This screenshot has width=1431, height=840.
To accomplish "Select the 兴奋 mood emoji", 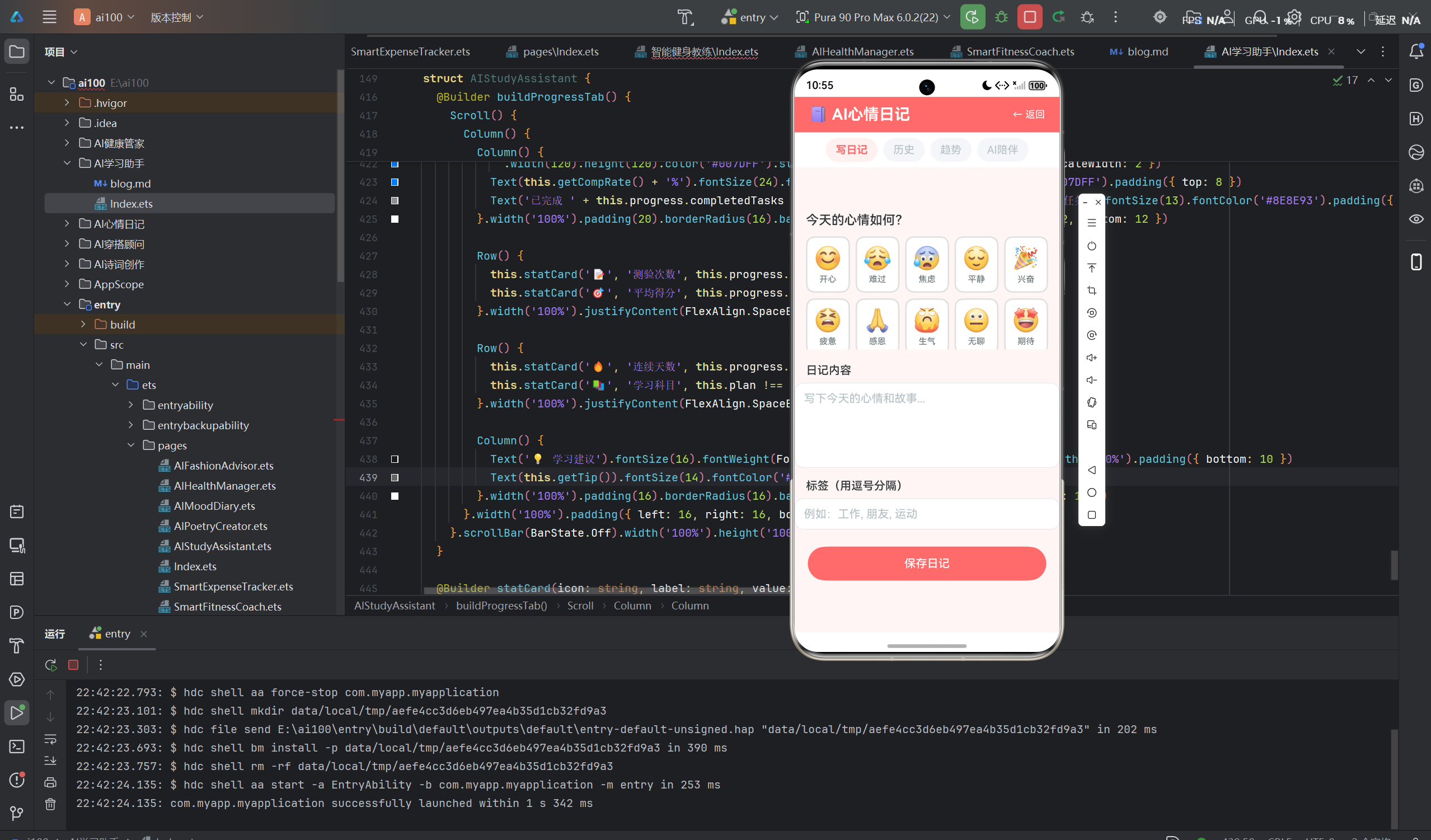I will click(1026, 264).
